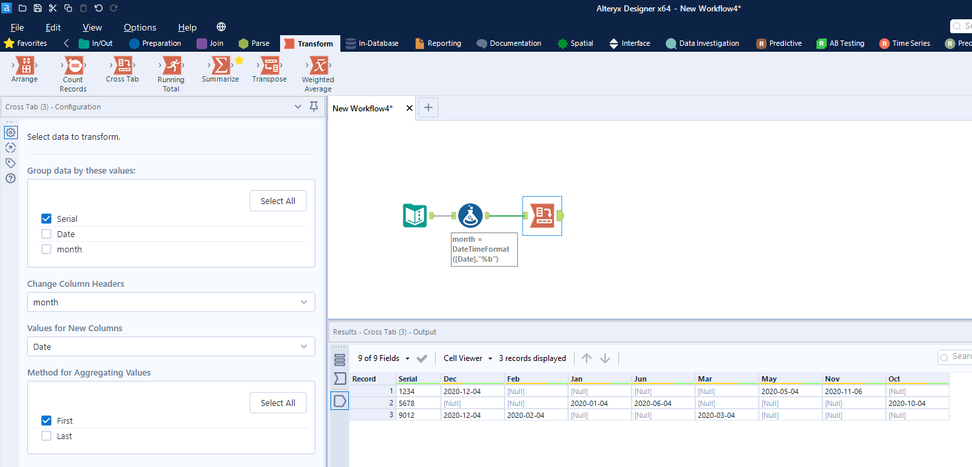
Task: Select the Count Records tool icon
Action: click(74, 66)
